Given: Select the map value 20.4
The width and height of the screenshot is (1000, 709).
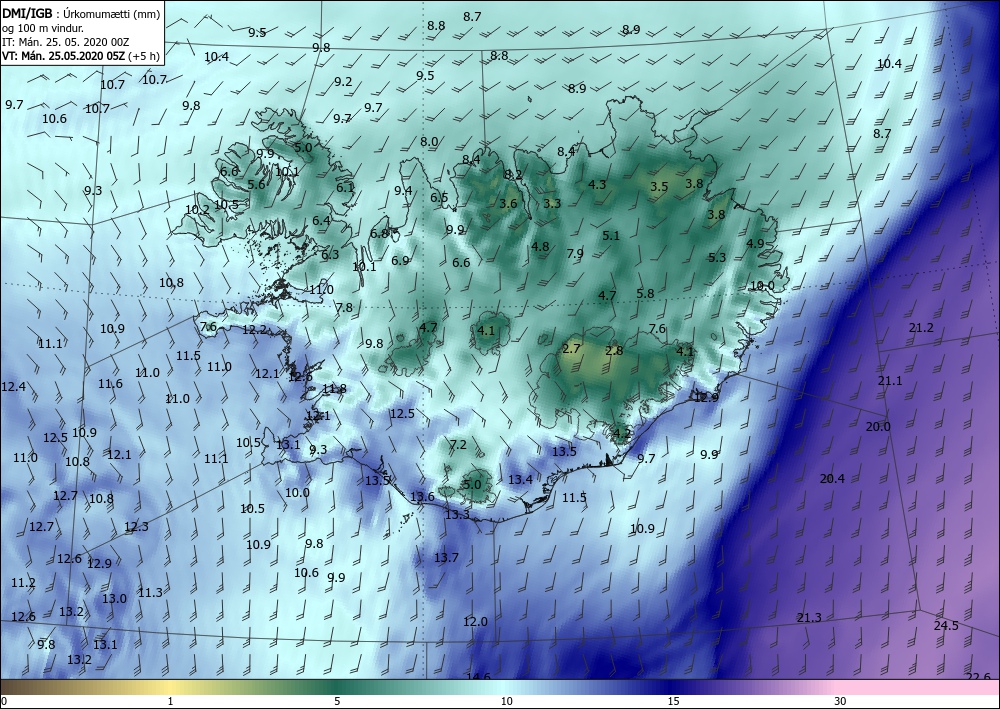Looking at the screenshot, I should pos(832,478).
